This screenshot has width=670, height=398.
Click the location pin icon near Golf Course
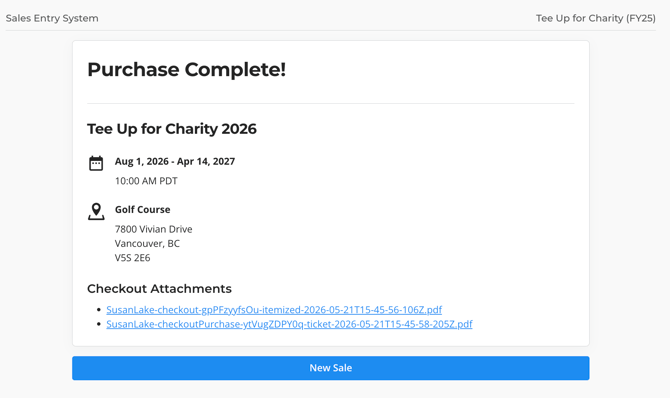point(96,212)
